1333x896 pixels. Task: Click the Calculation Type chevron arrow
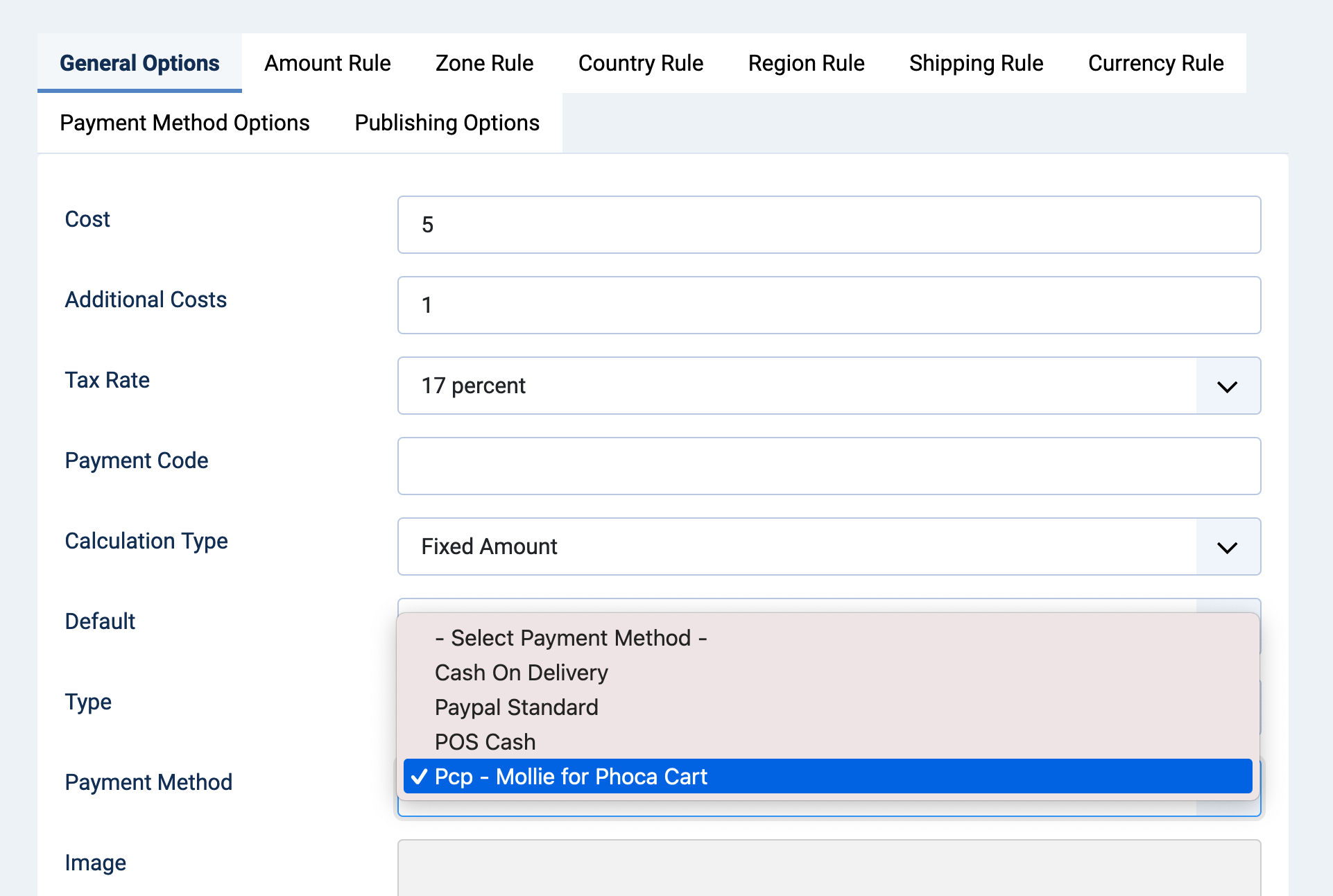1227,546
